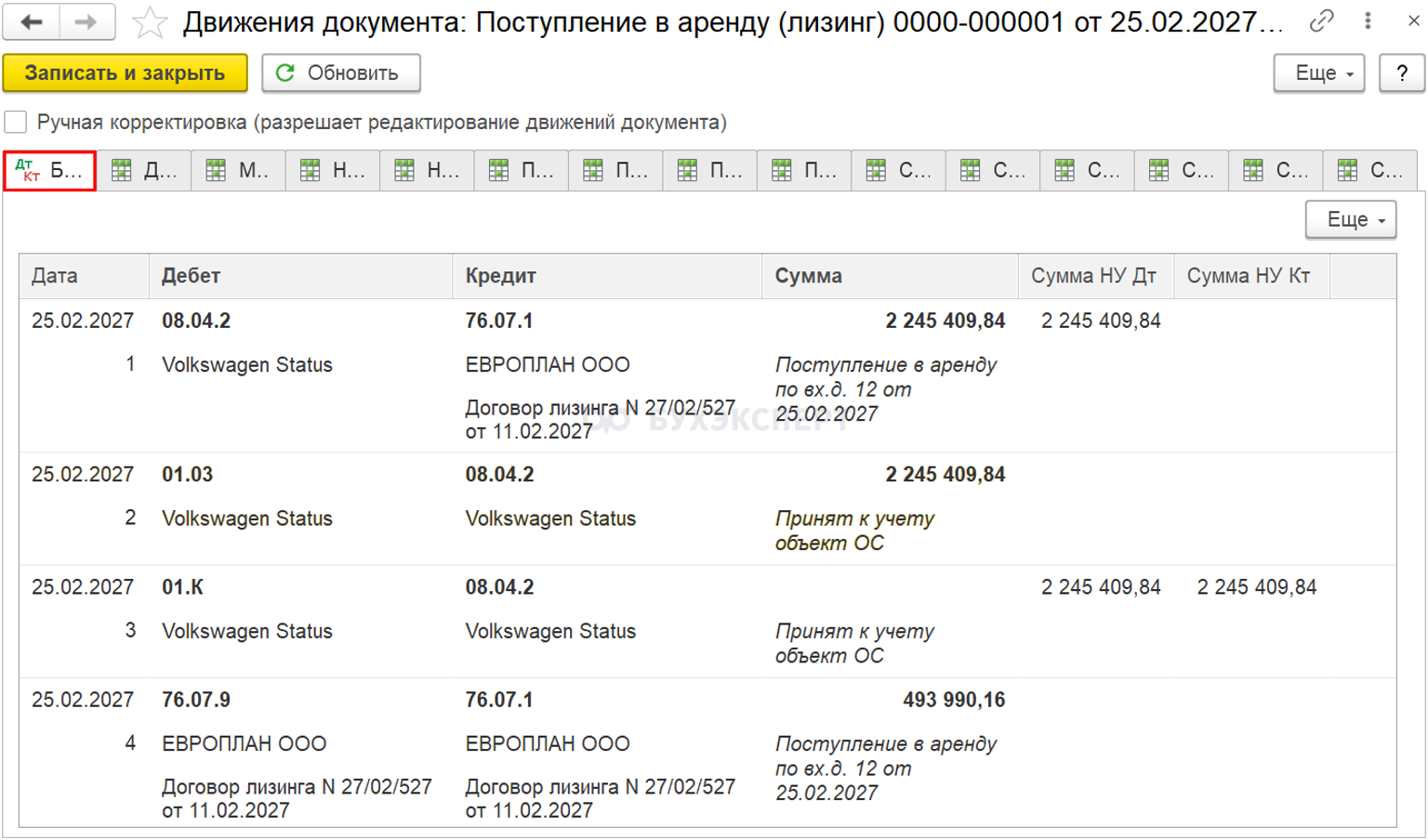Open the last С... register tab
This screenshot has height=840, width=1428.
(x=1370, y=170)
